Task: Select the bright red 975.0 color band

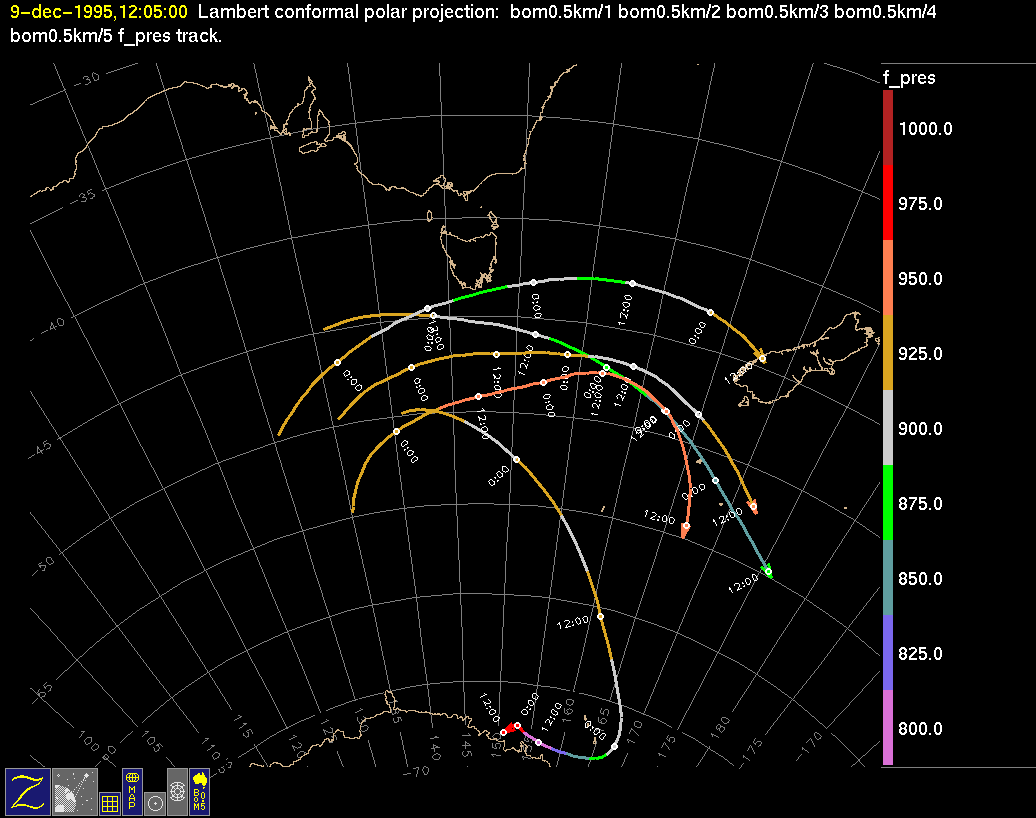Action: pos(888,203)
